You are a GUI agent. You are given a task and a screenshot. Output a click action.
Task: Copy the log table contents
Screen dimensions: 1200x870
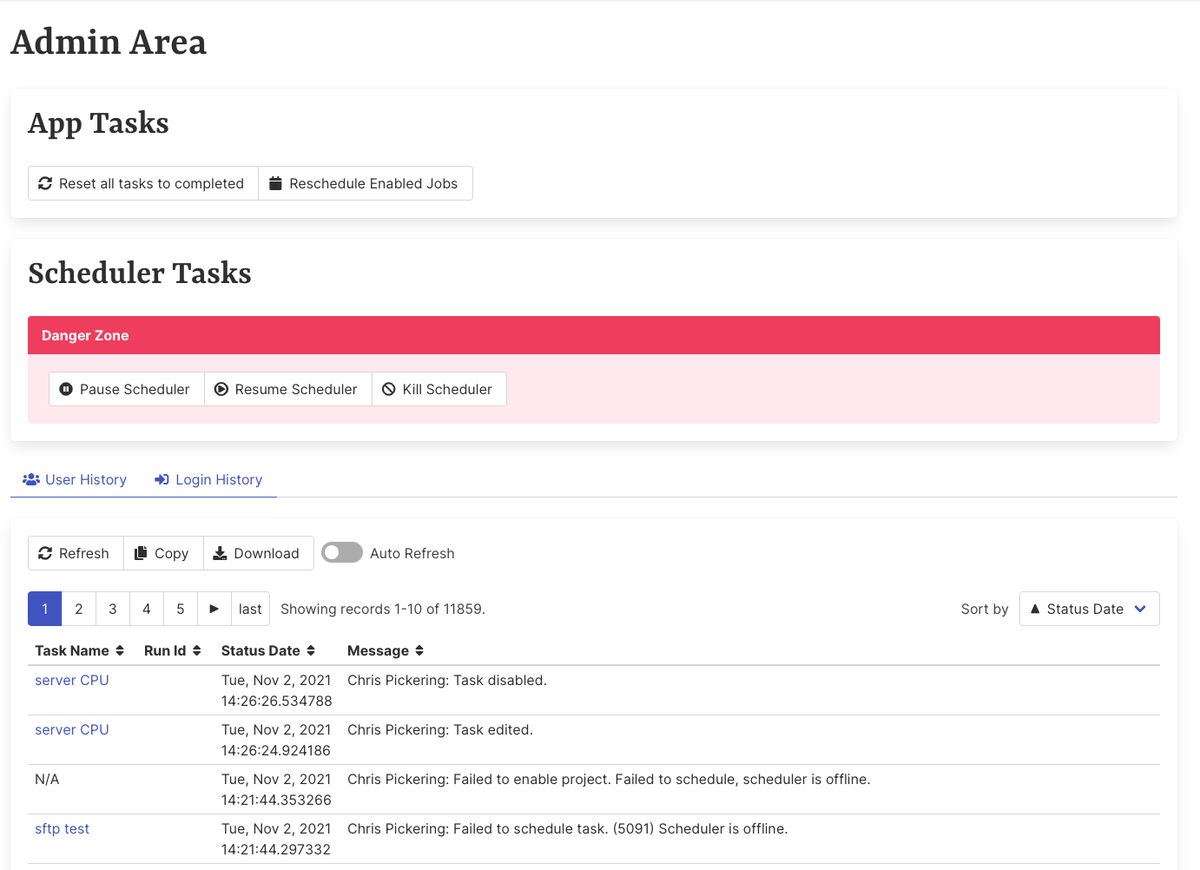(x=162, y=554)
